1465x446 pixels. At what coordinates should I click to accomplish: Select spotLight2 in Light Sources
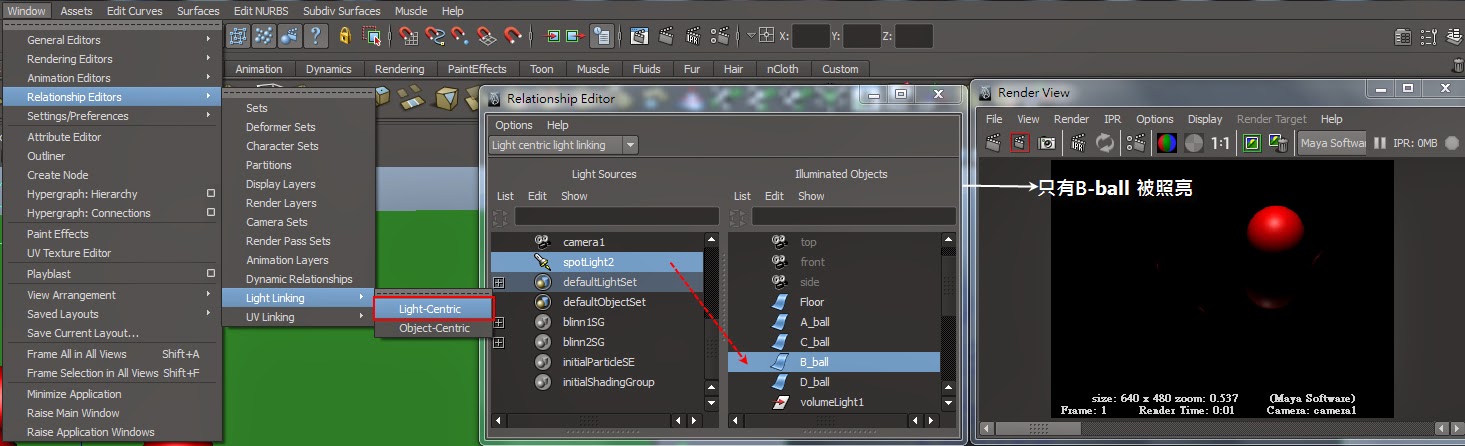click(x=598, y=262)
